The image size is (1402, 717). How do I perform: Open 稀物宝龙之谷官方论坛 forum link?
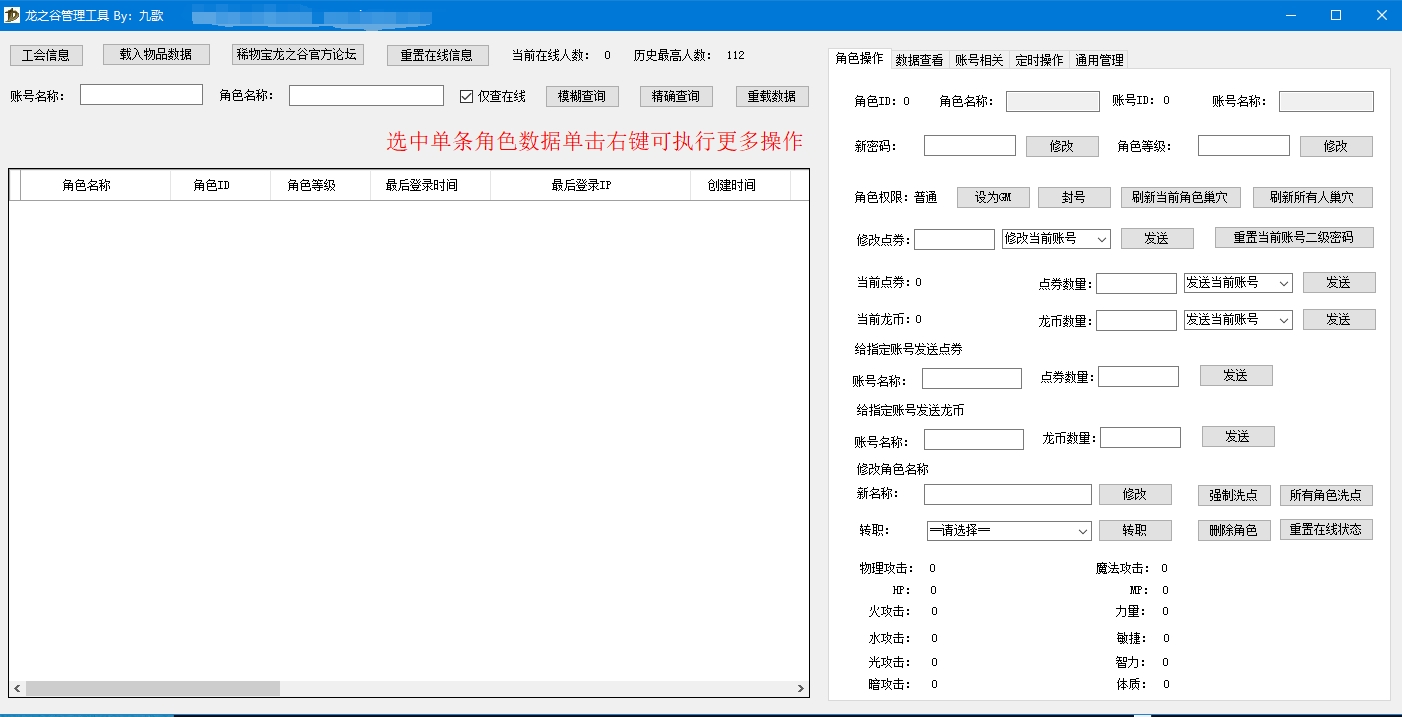[x=297, y=54]
